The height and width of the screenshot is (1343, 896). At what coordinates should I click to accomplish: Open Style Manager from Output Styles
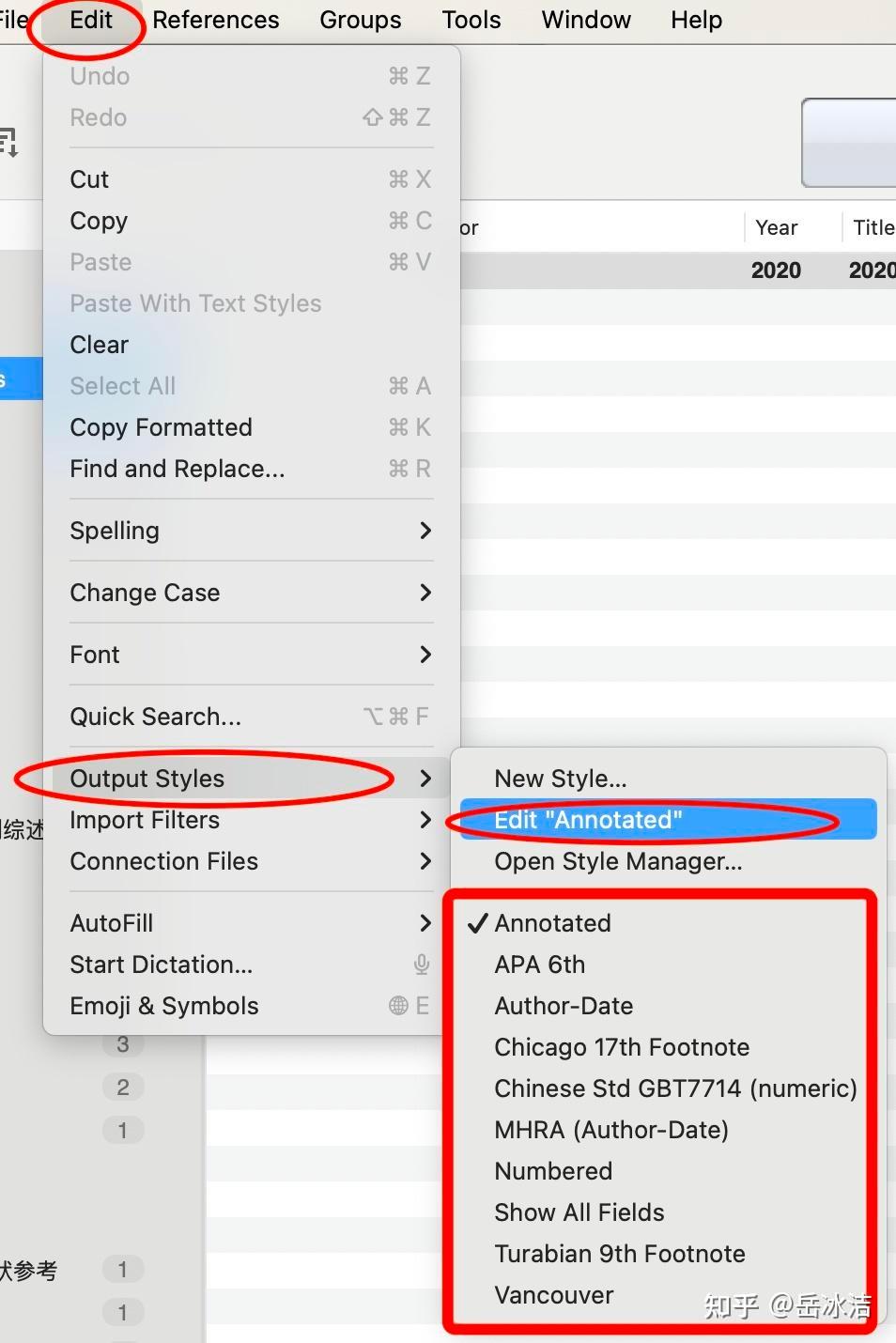(x=618, y=861)
